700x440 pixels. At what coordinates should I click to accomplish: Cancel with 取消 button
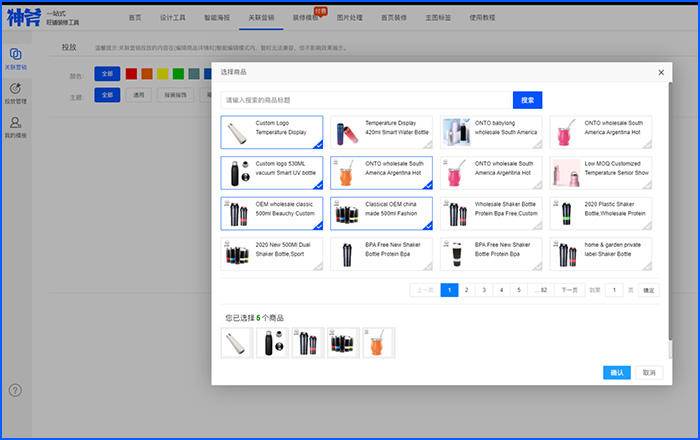coord(649,373)
